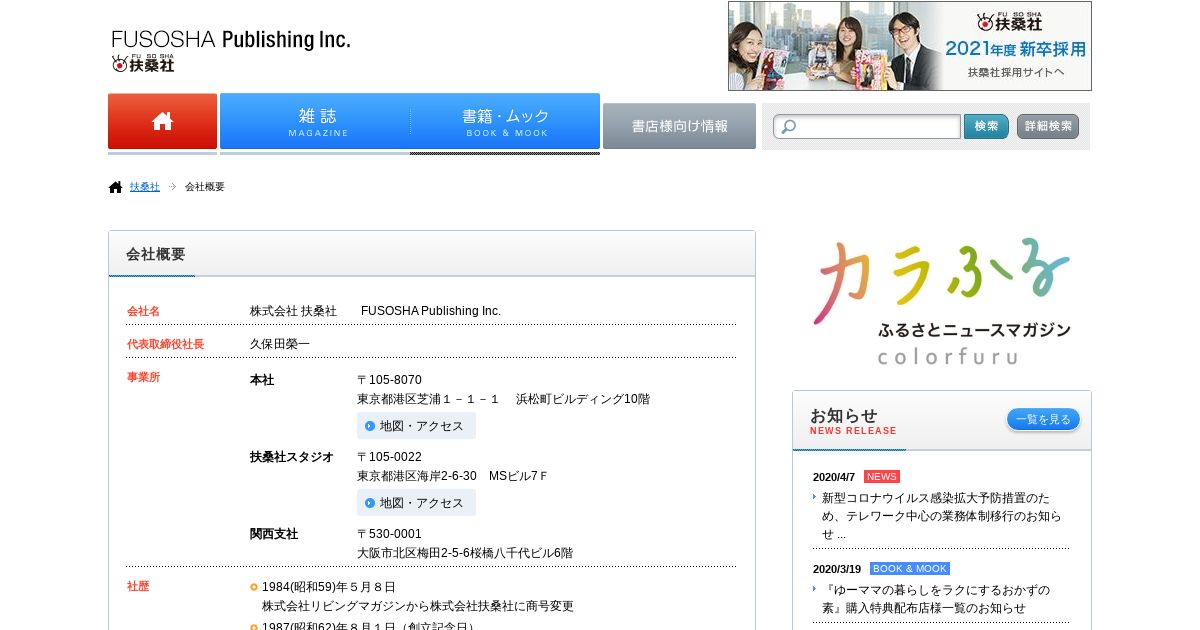Click the address 東京都港区海岸2-6-30 MSビル7F
Screen dimensions: 1200x630
(x=452, y=476)
